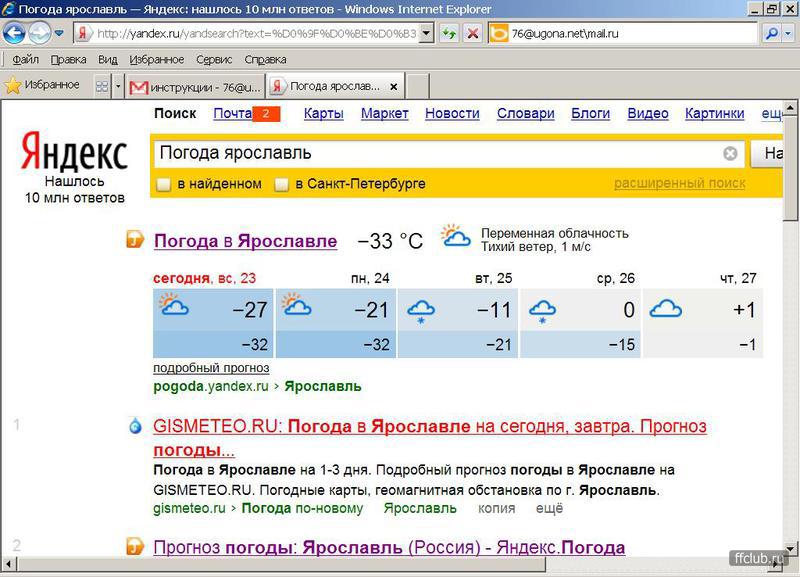
Task: Open gismeteo.ru green URL link
Action: (189, 509)
